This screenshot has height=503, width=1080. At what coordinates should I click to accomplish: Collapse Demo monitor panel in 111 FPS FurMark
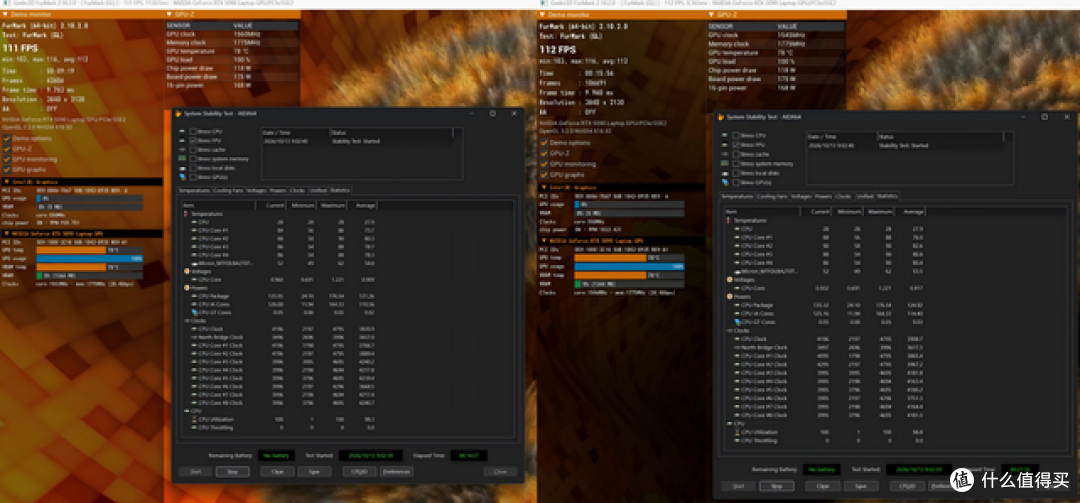click(4, 14)
